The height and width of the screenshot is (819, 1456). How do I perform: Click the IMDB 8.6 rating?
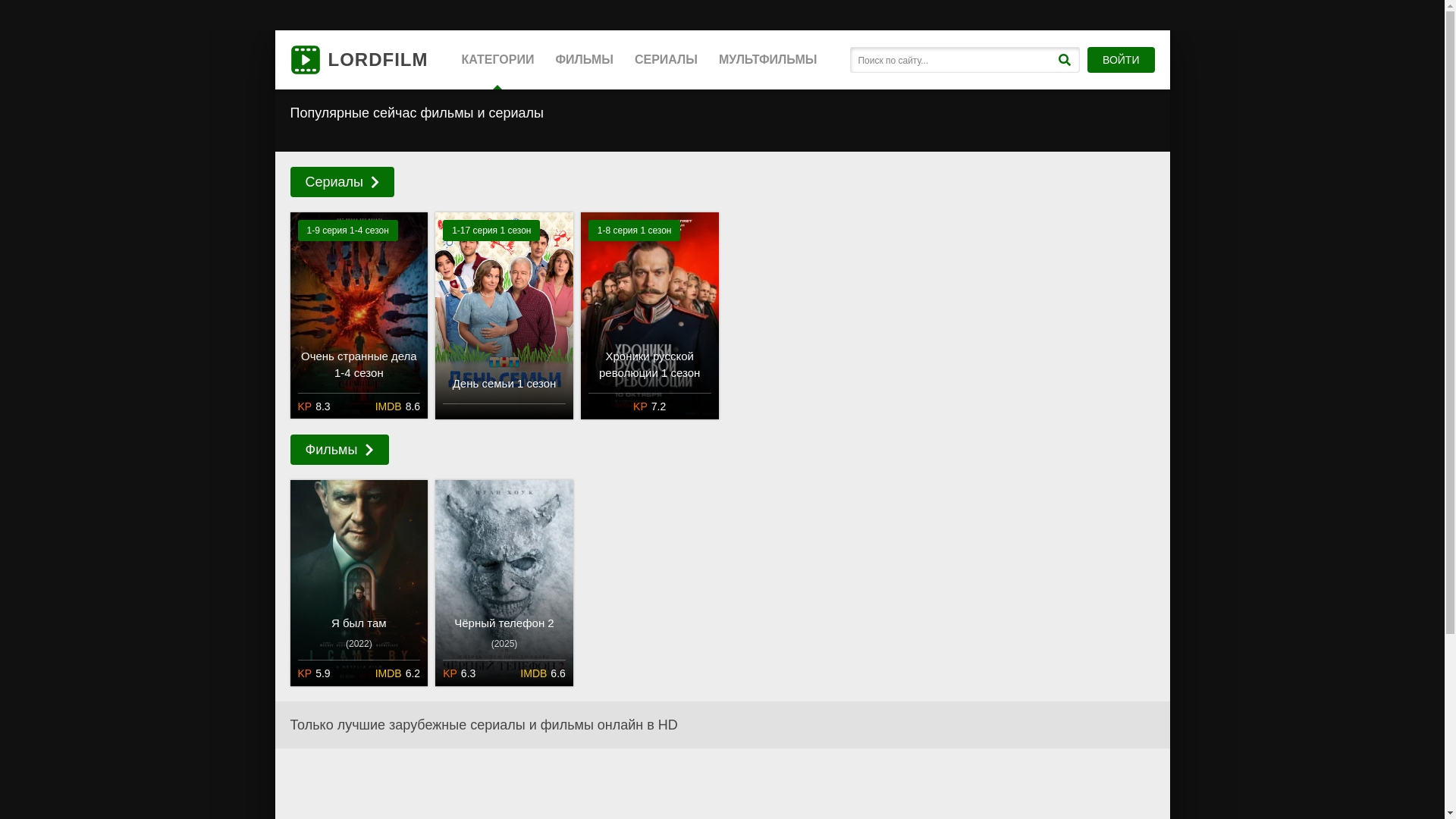pyautogui.click(x=397, y=406)
